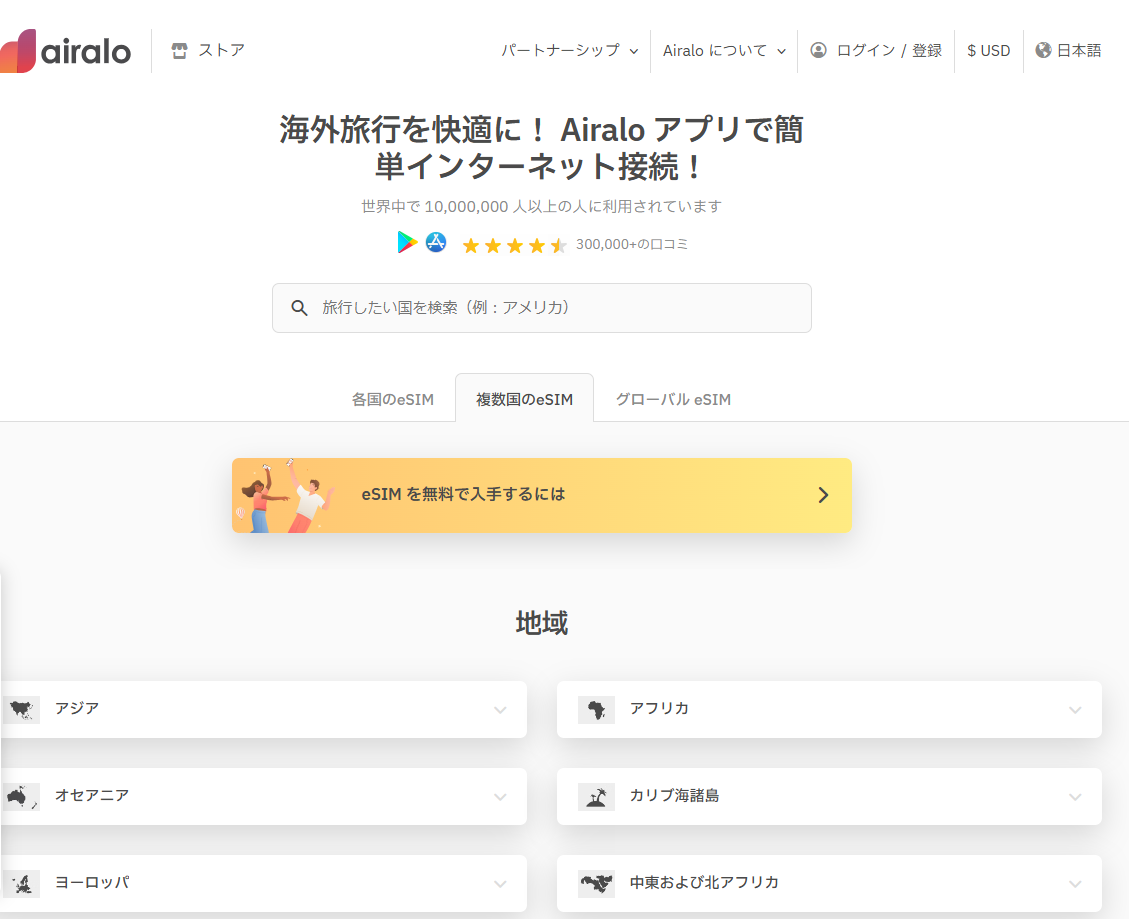Viewport: 1129px width, 919px height.
Task: Click the 地域 heading
Action: (x=541, y=623)
